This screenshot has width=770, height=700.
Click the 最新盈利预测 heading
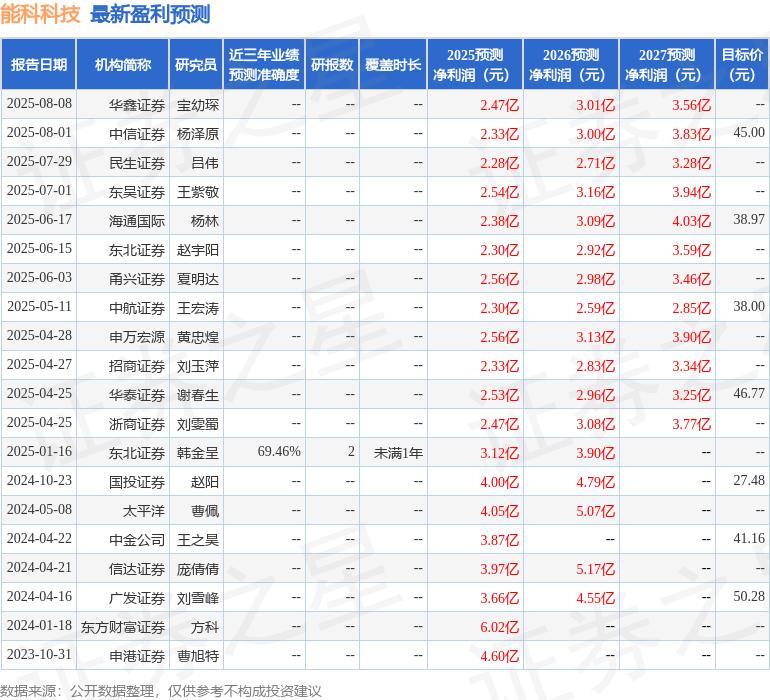click(x=150, y=14)
